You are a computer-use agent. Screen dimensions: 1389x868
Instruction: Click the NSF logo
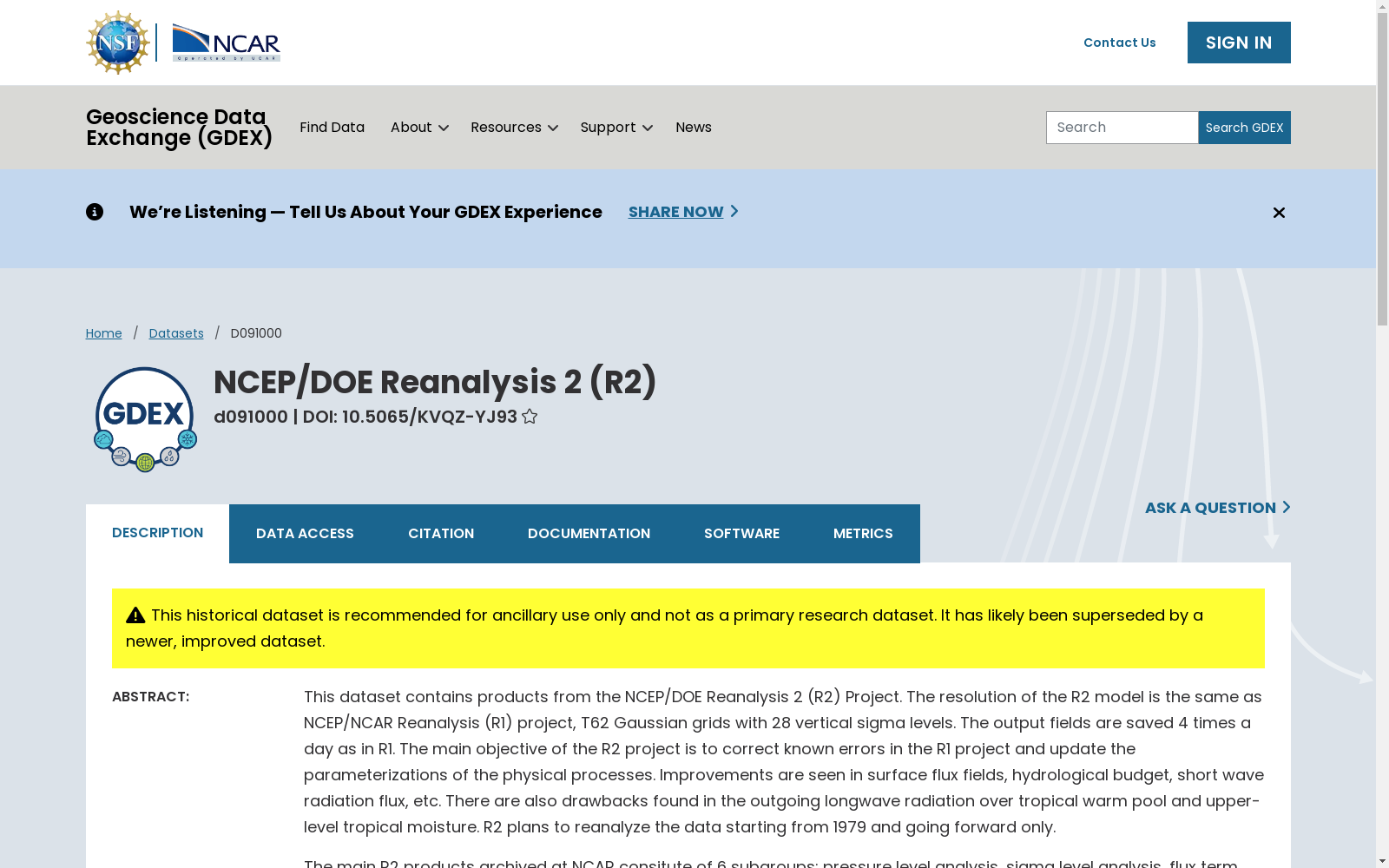coord(118,43)
